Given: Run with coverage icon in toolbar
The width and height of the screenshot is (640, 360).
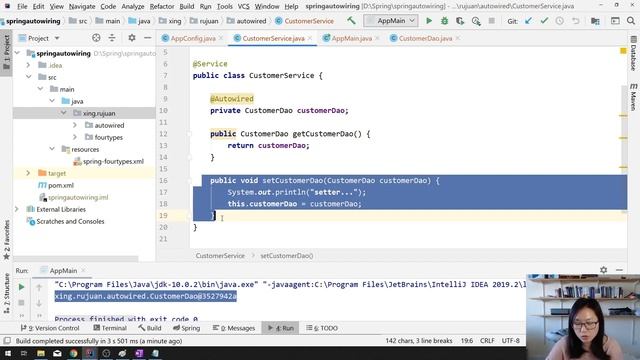Looking at the screenshot, I should pyautogui.click(x=460, y=21).
